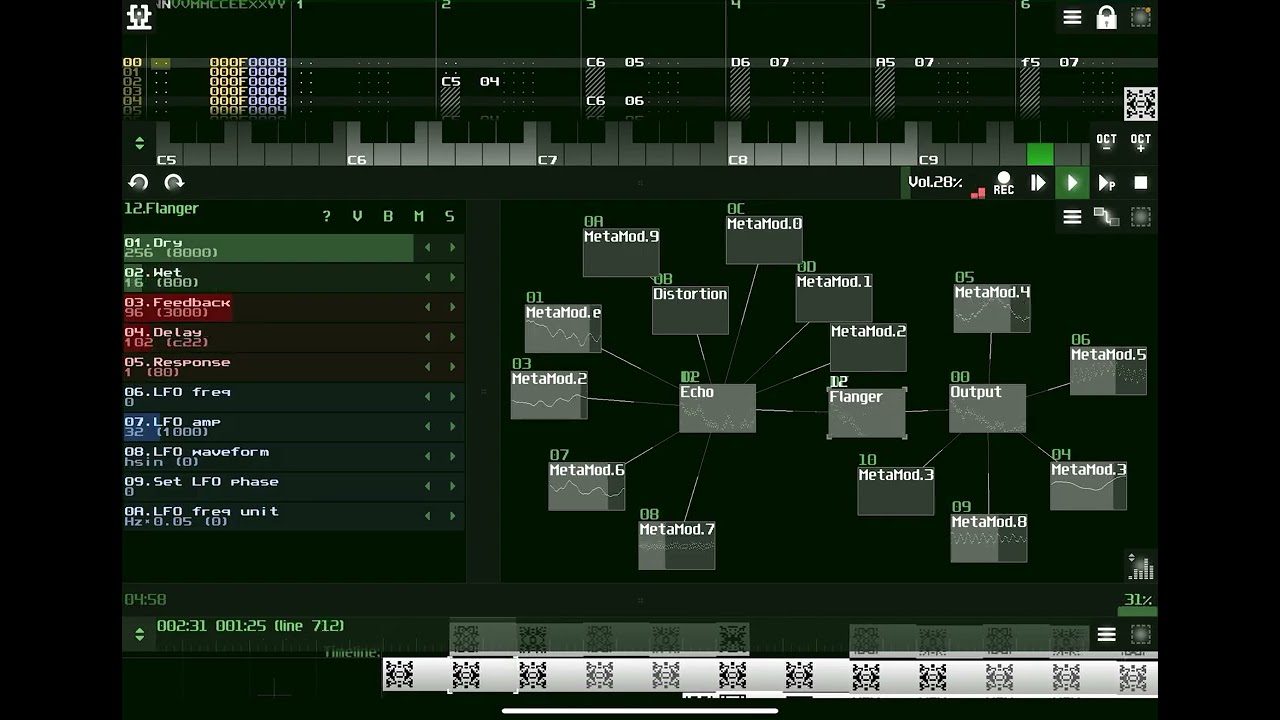1280x720 pixels.
Task: Click the timeline selection square icon
Action: click(x=1141, y=634)
